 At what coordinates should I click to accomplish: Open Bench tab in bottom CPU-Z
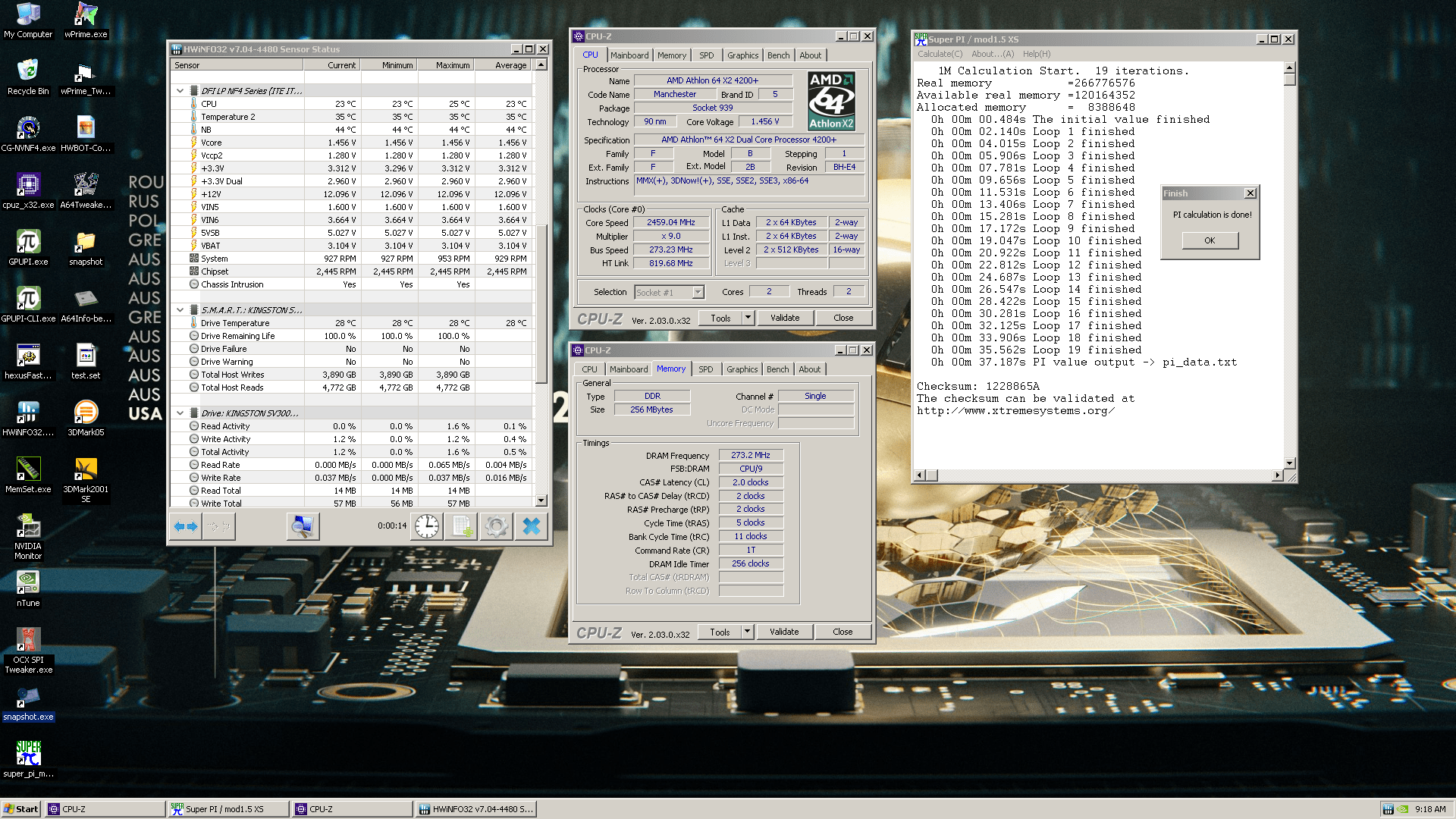[x=777, y=369]
